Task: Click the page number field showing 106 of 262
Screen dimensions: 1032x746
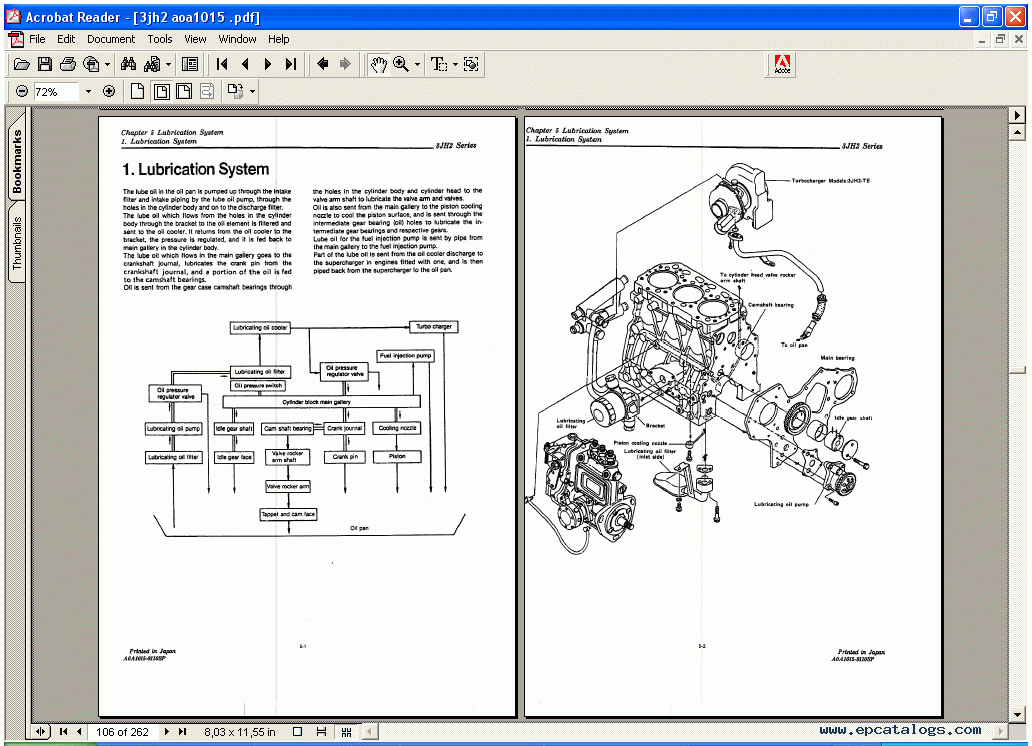Action: (x=122, y=732)
